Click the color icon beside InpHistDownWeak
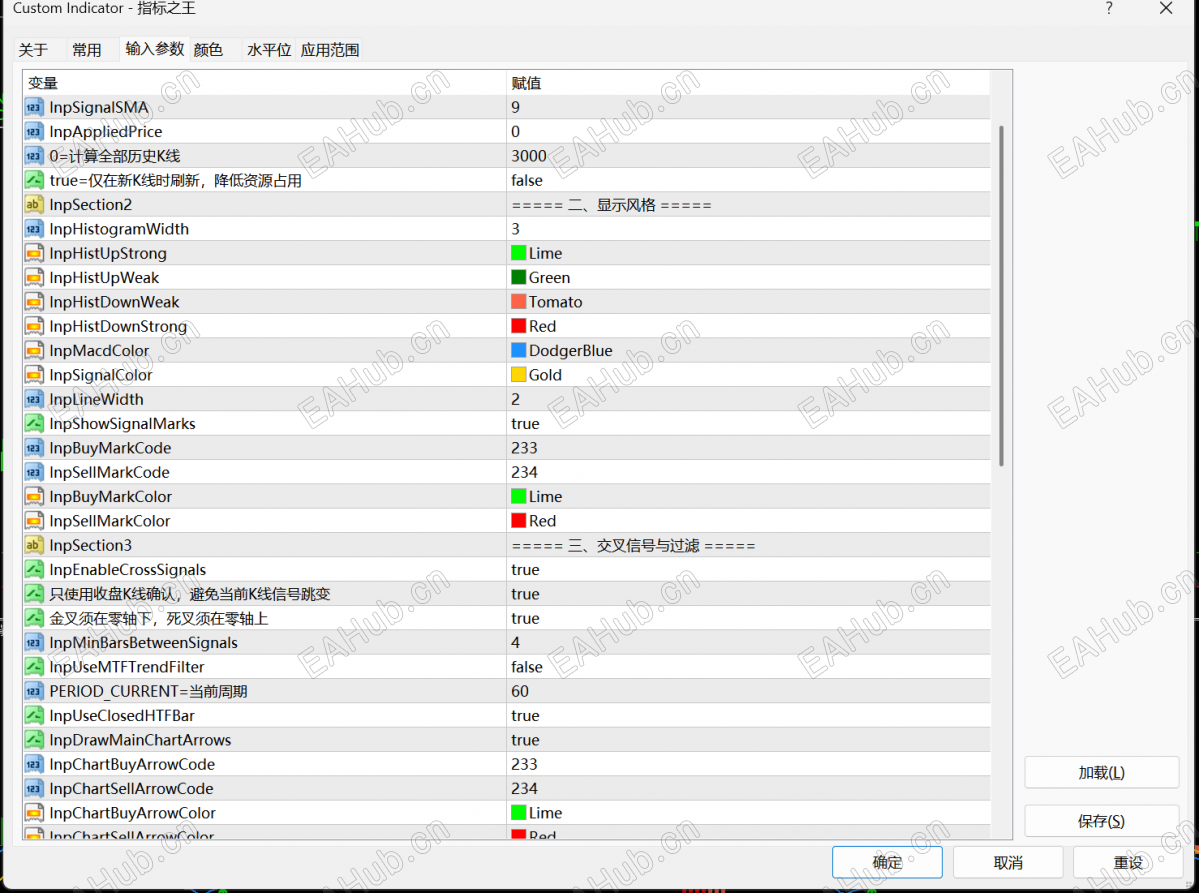1199x893 pixels. [x=34, y=302]
